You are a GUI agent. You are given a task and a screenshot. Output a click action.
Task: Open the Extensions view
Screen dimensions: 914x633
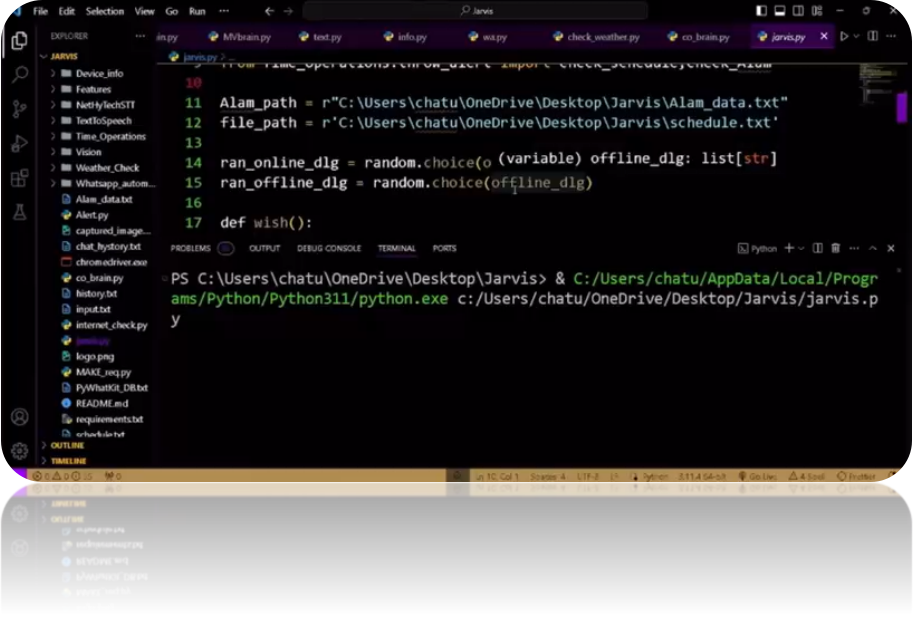pos(20,179)
